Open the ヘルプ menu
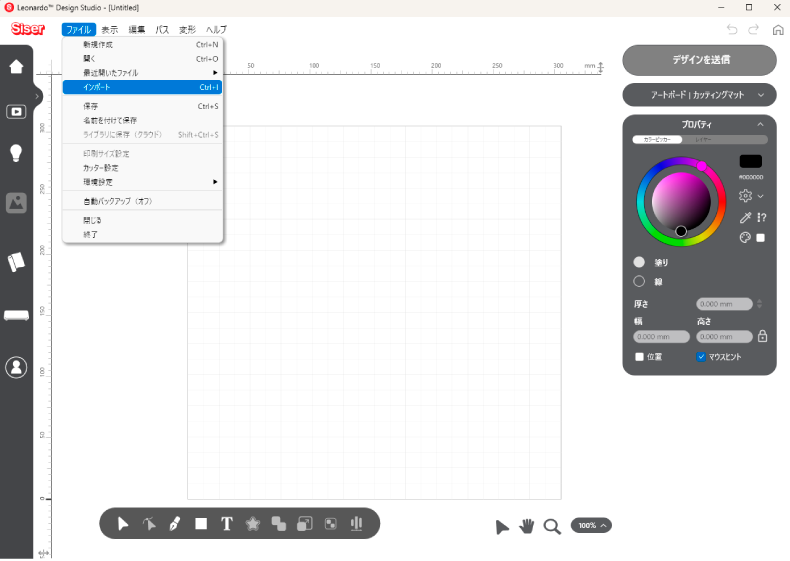The height and width of the screenshot is (561, 790). point(216,30)
